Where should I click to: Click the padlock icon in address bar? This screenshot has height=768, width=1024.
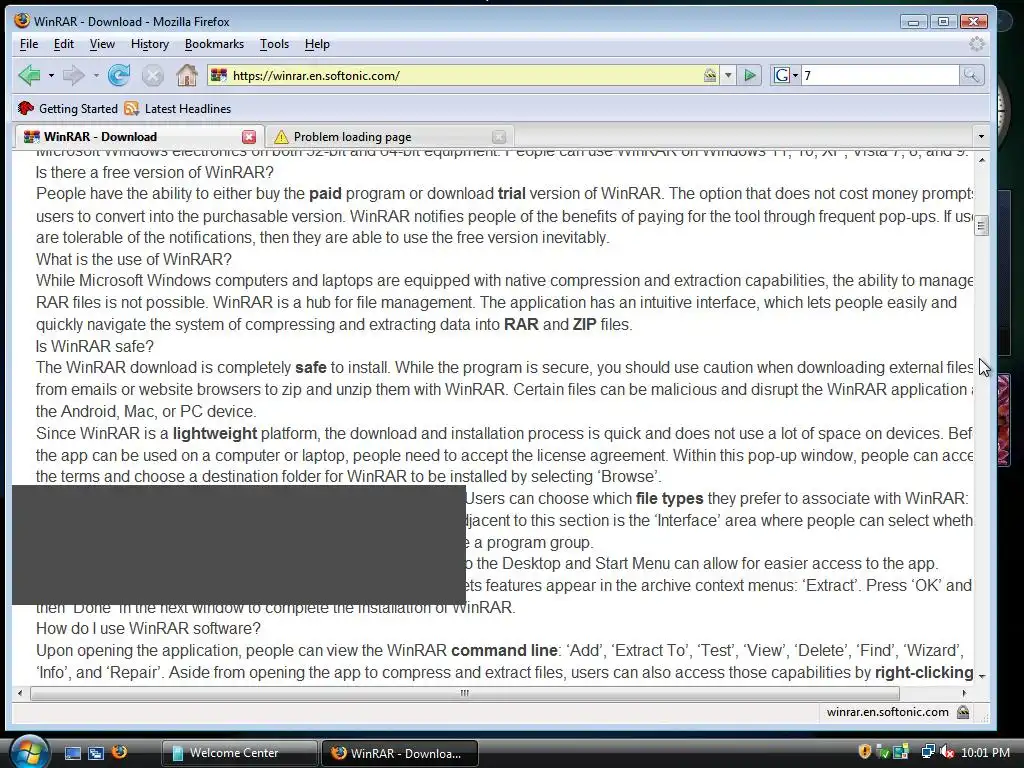710,76
